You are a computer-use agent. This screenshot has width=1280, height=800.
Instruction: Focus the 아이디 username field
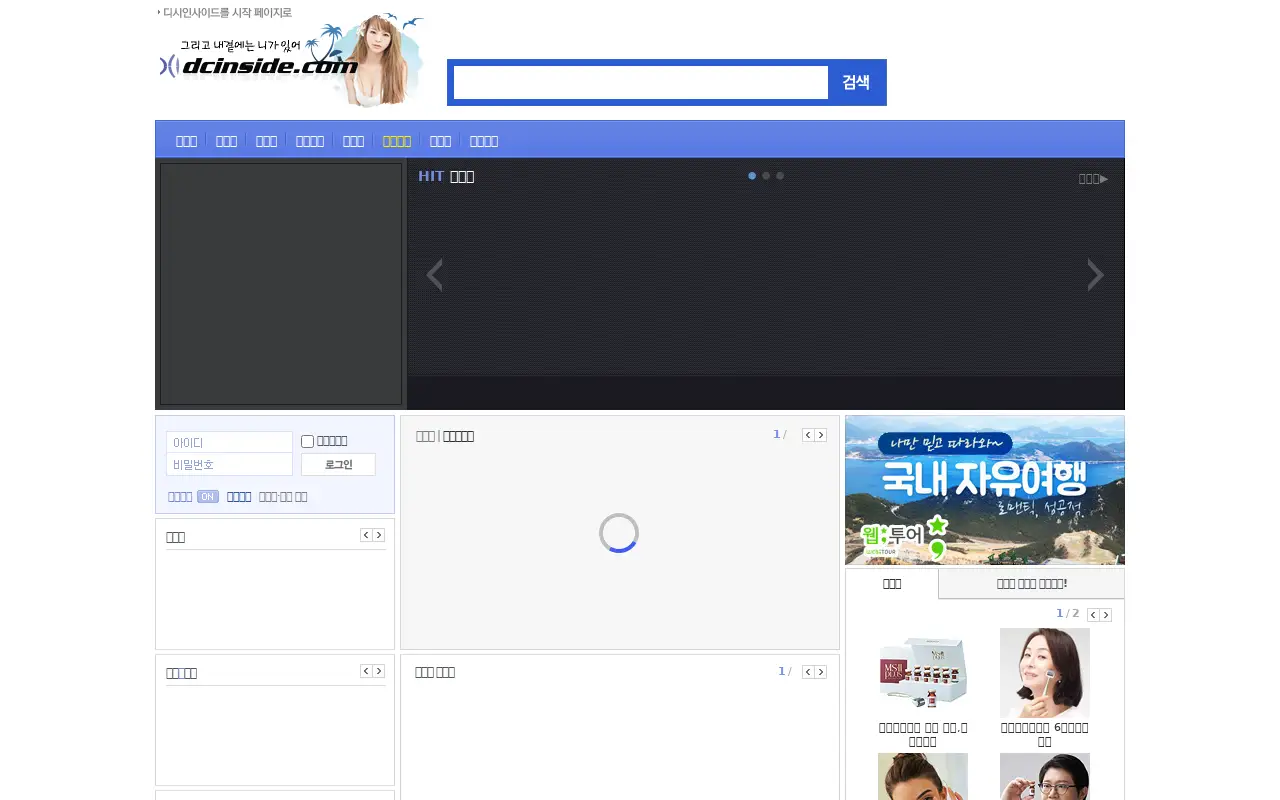click(229, 442)
